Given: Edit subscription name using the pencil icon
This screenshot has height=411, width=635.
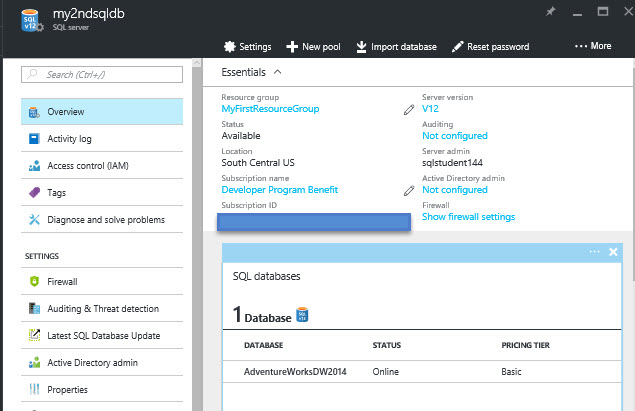Looking at the screenshot, I should 408,190.
